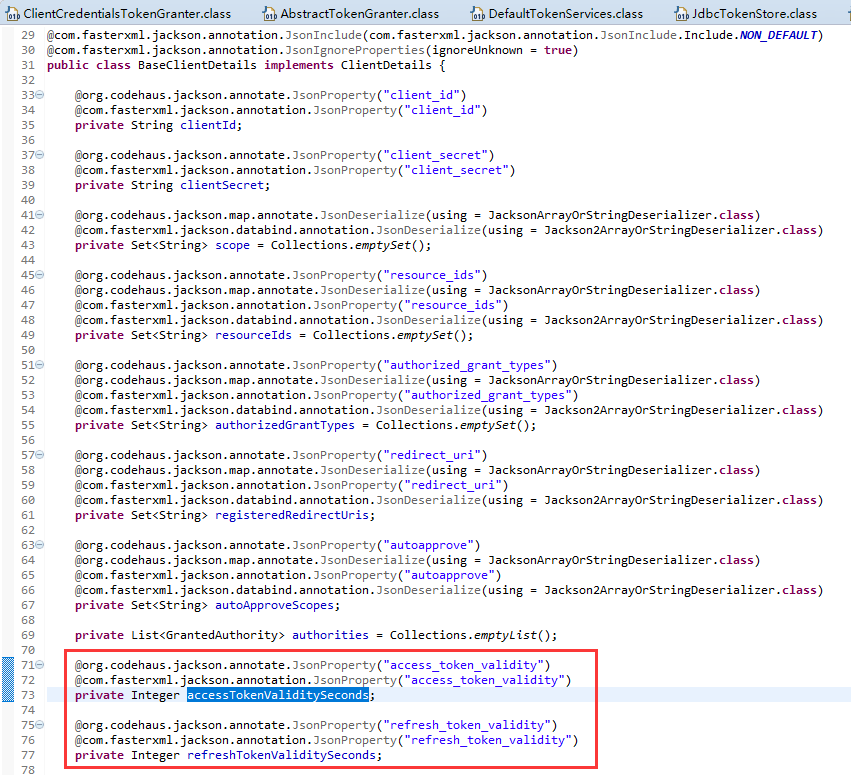The width and height of the screenshot is (851, 775).
Task: Click the JdbcTokenStore class file icon
Action: click(x=681, y=14)
